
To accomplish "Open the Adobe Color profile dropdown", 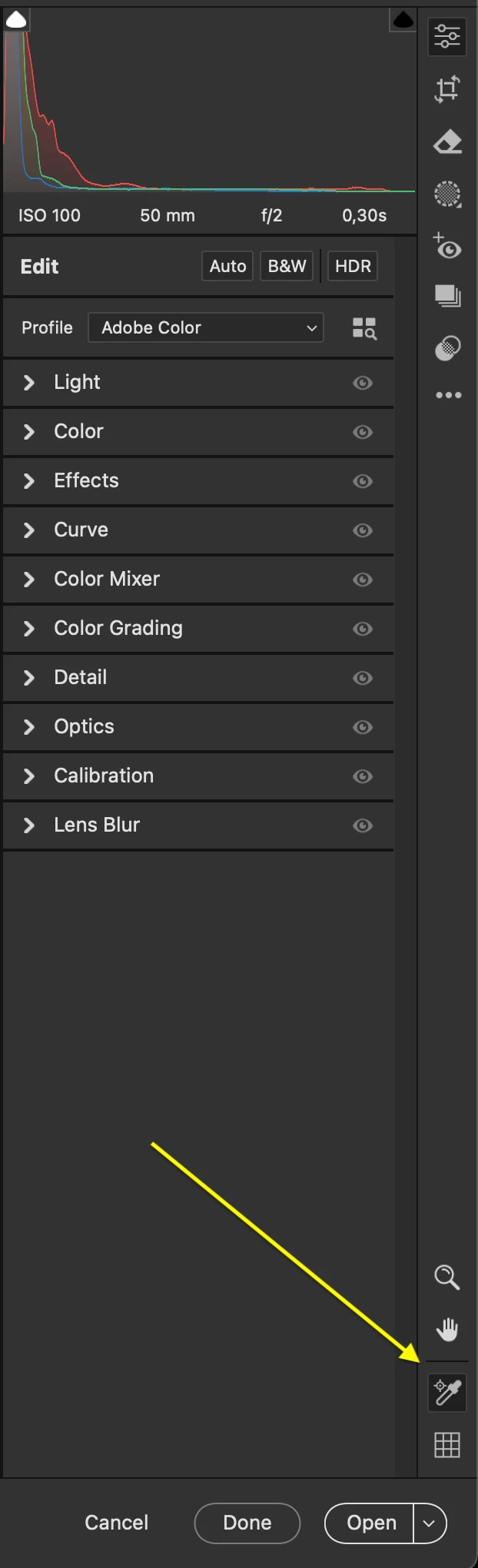I will 206,327.
